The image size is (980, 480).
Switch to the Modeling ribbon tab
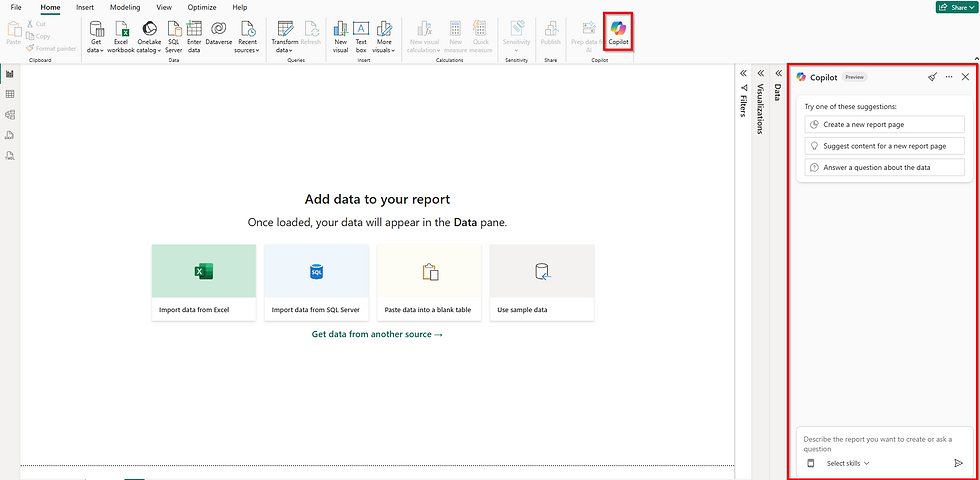tap(125, 8)
